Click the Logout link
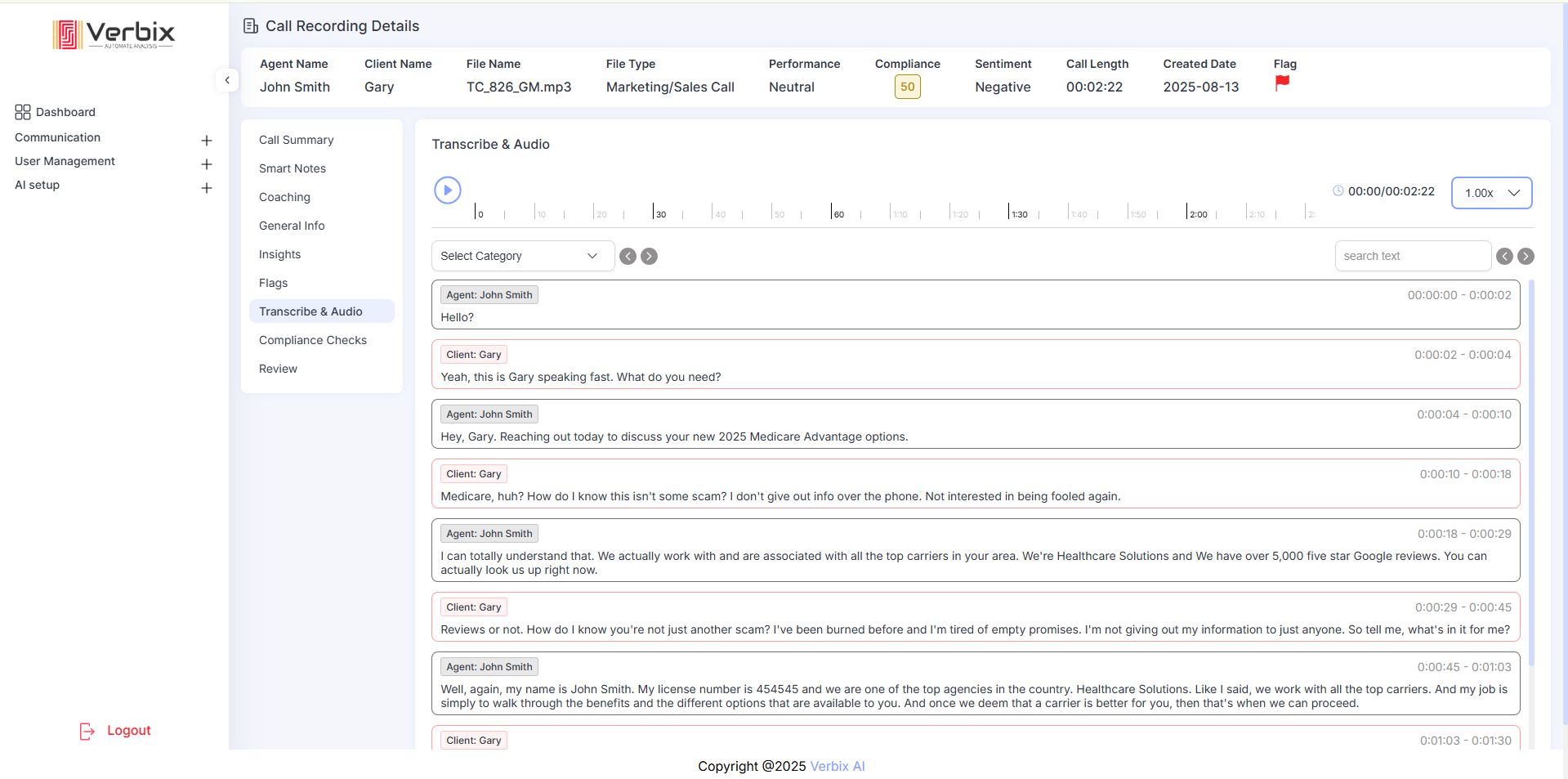The image size is (1568, 779). point(129,731)
